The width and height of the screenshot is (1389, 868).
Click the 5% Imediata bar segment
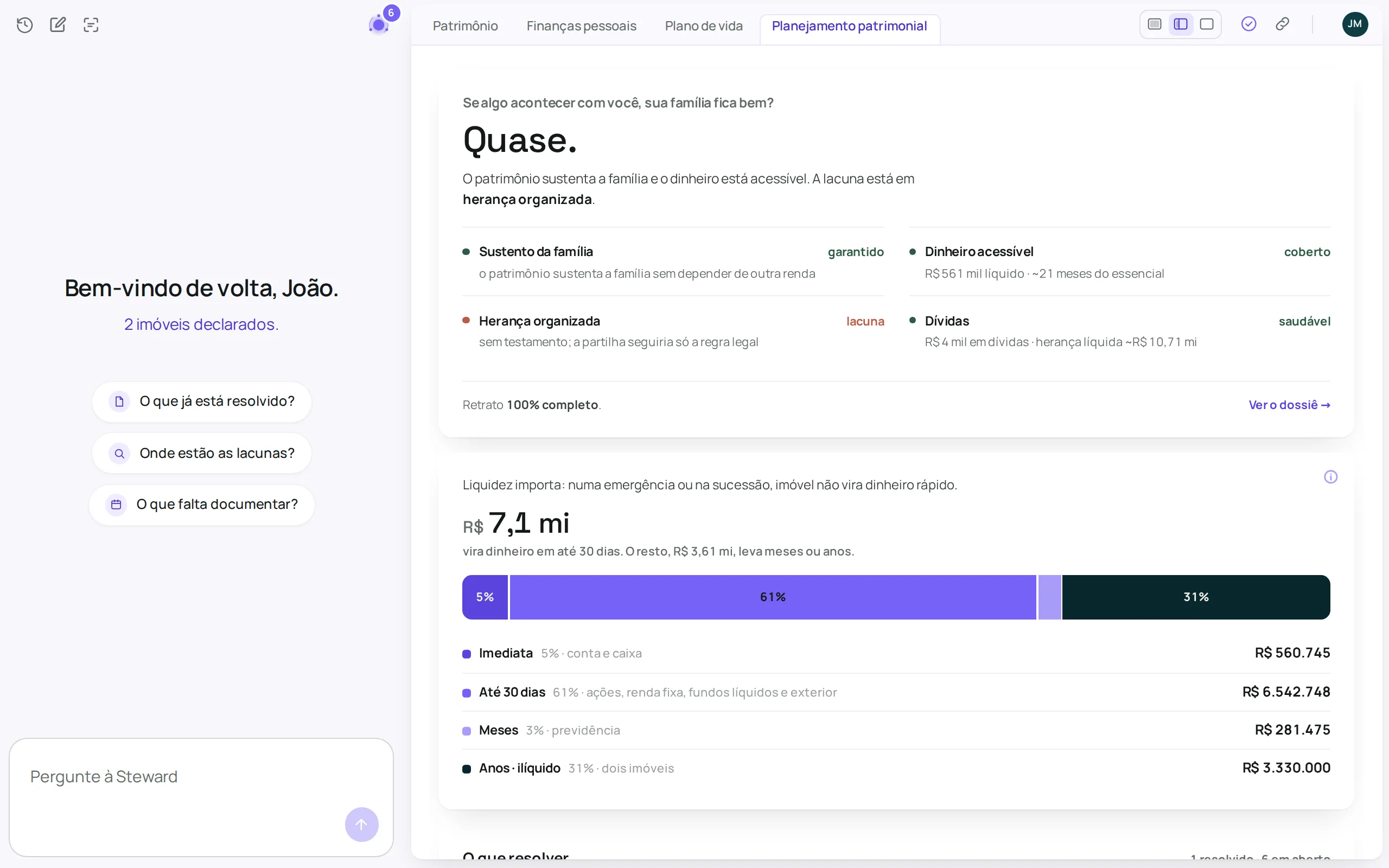pyautogui.click(x=485, y=597)
